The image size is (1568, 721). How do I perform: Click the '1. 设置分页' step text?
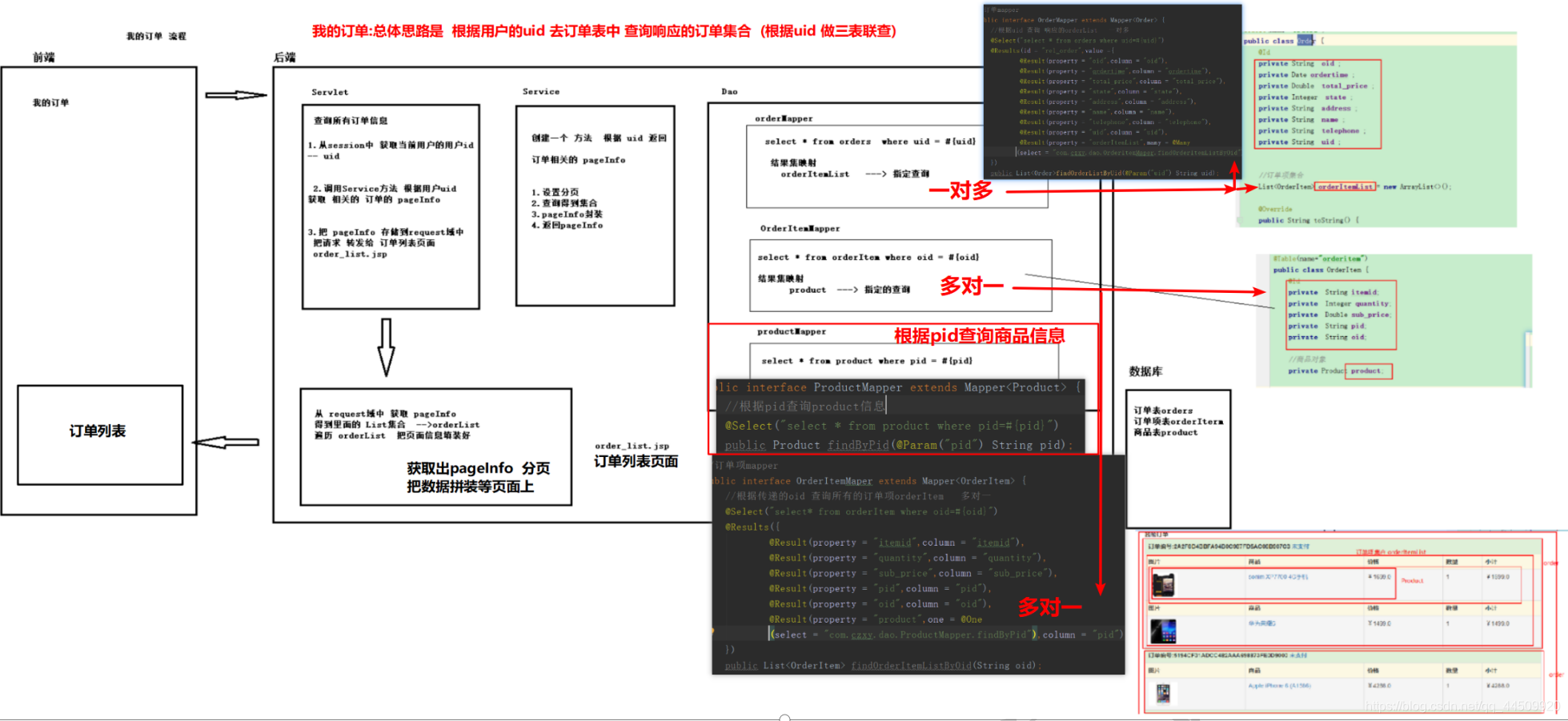555,192
